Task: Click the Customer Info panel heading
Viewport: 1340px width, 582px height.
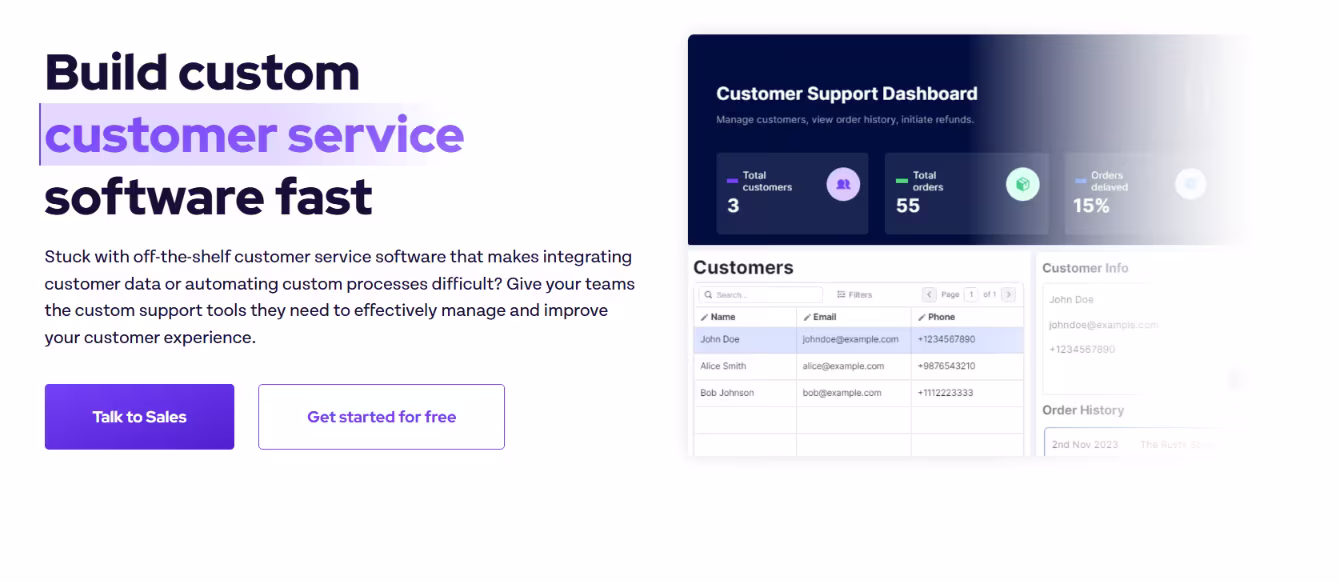Action: click(x=1085, y=268)
